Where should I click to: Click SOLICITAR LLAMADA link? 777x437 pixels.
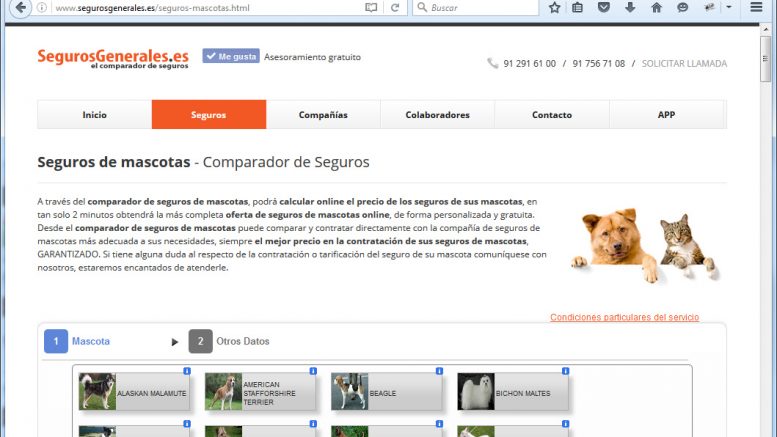click(684, 63)
